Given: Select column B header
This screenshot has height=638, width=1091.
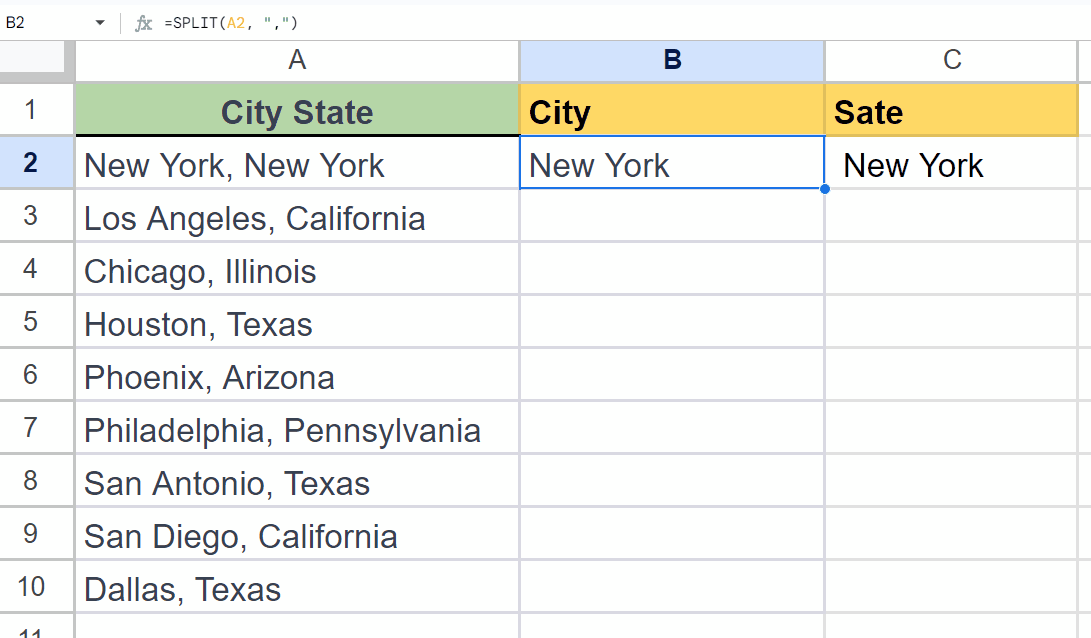Looking at the screenshot, I should click(671, 60).
